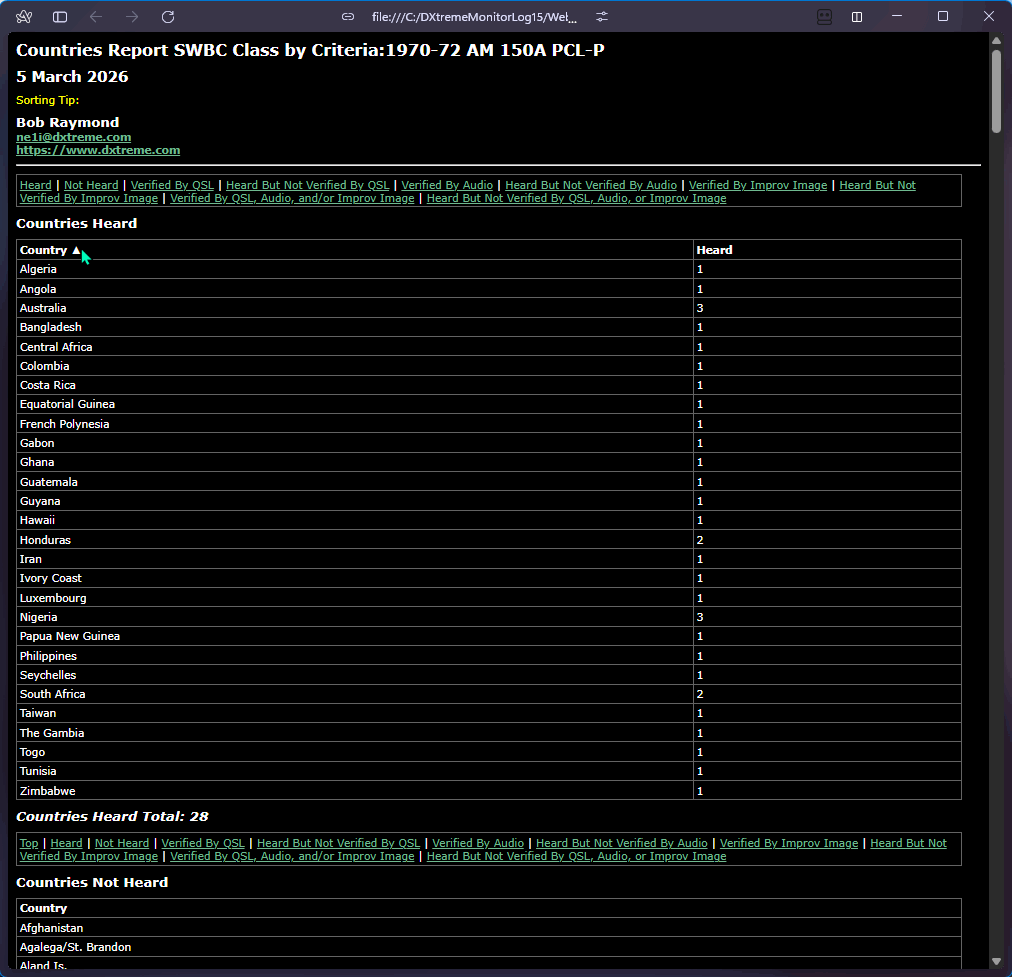Click the scrollbar down arrow

[996, 962]
